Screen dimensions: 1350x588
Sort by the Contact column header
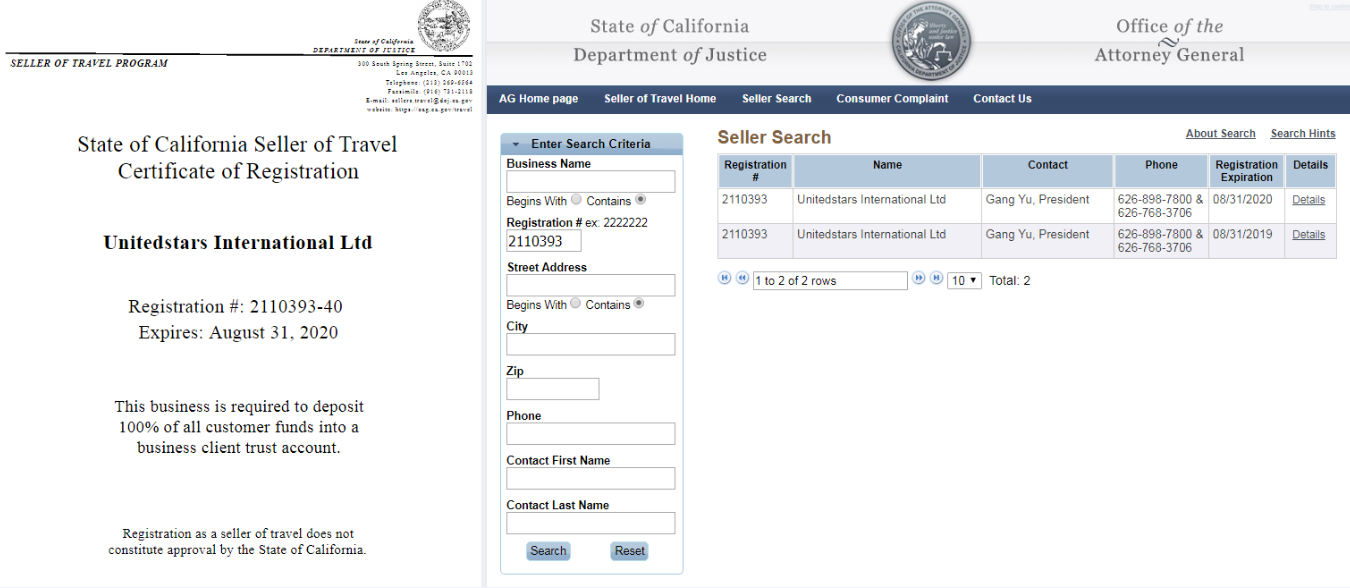point(1048,171)
